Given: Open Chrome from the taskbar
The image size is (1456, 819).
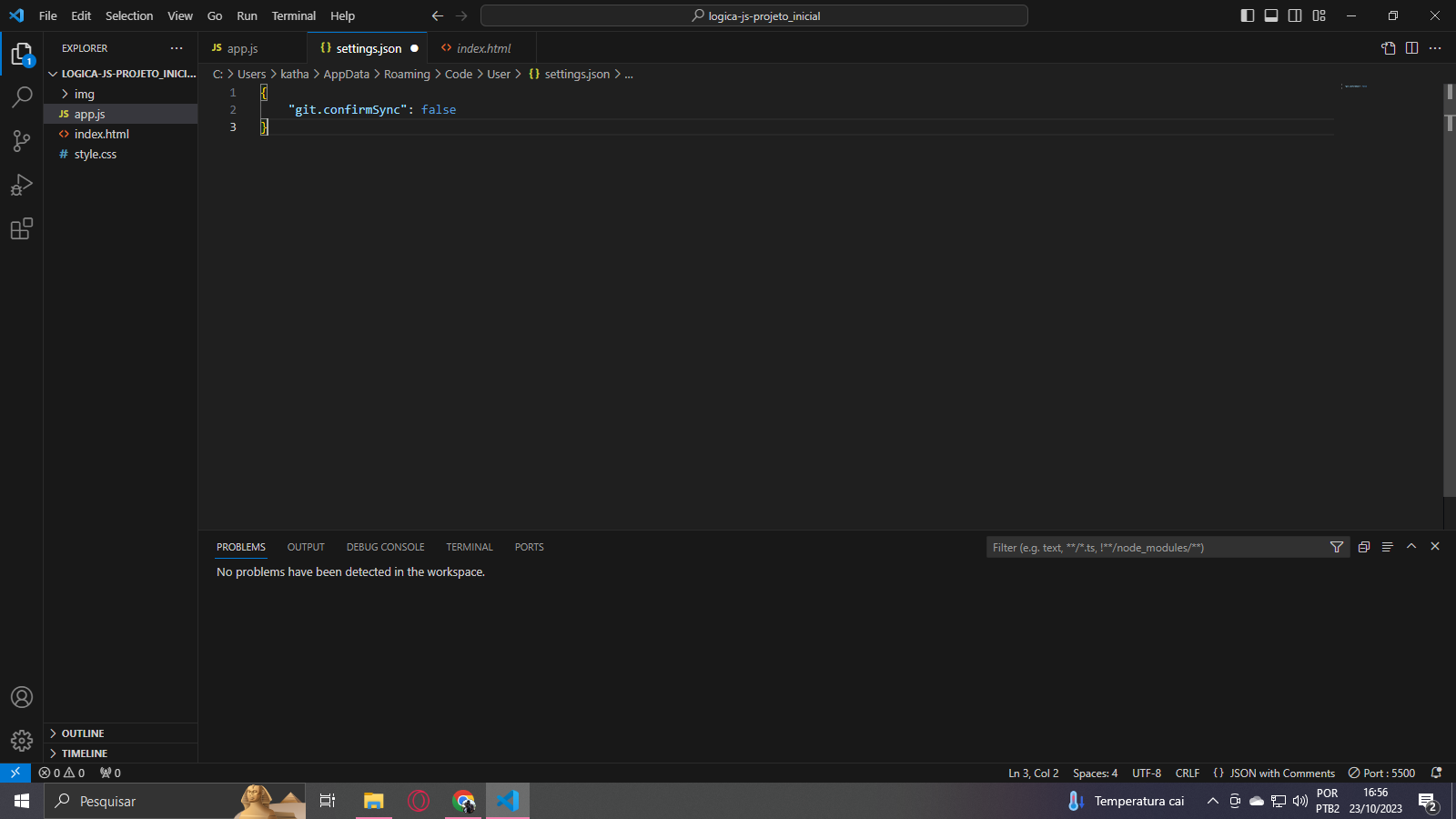Looking at the screenshot, I should (x=464, y=801).
